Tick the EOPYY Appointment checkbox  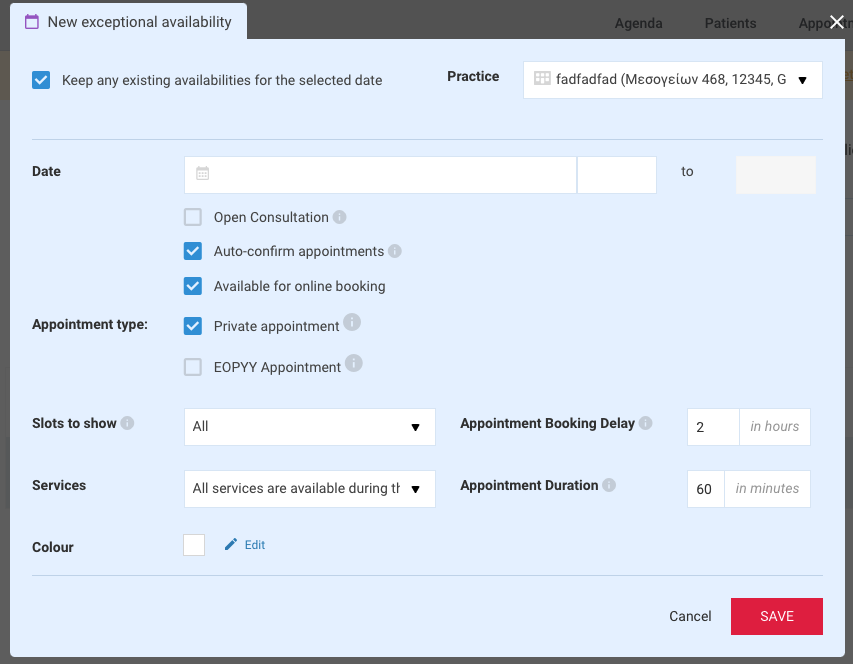(193, 367)
